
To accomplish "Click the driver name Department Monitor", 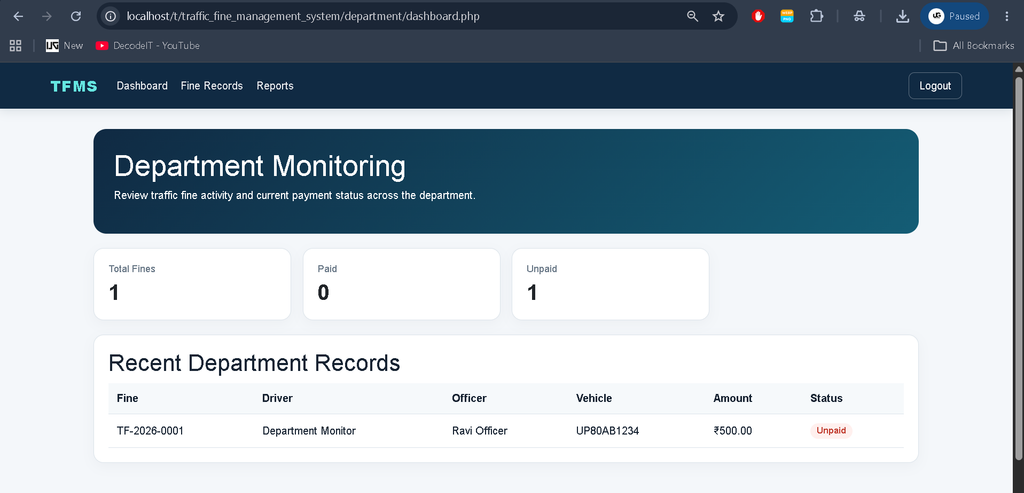I will point(309,431).
